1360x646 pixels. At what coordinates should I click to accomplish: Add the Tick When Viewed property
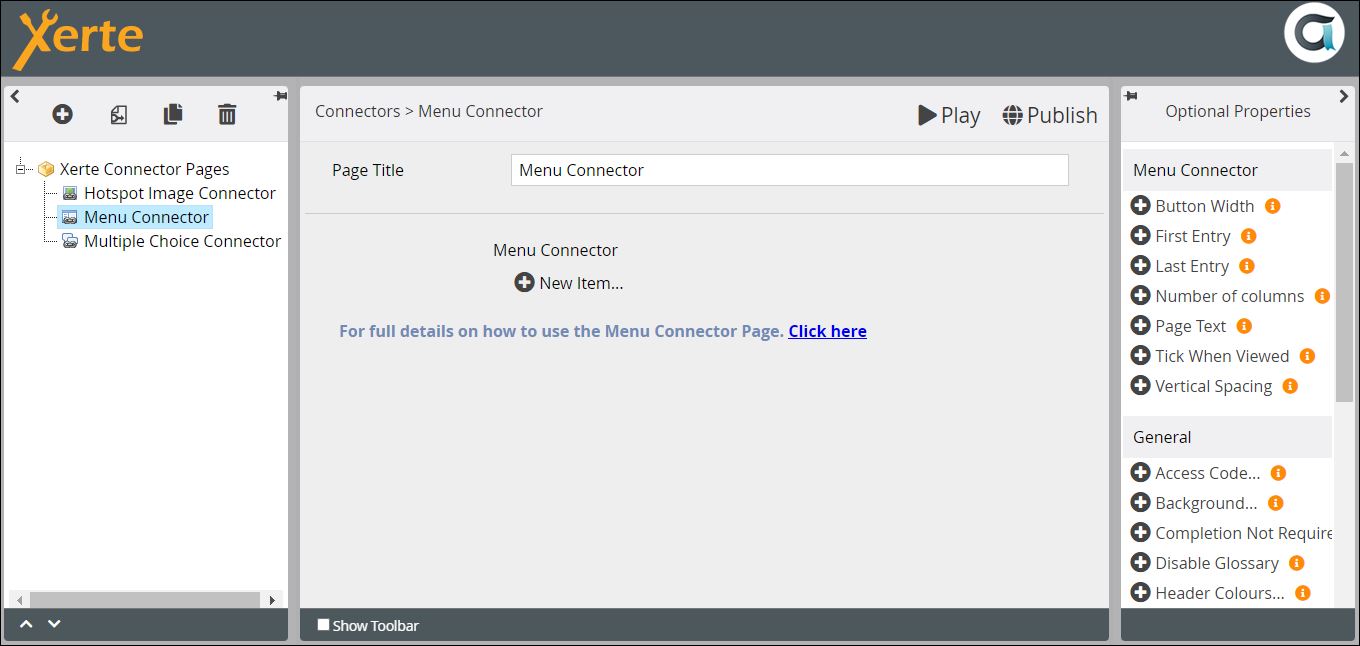pos(1140,355)
